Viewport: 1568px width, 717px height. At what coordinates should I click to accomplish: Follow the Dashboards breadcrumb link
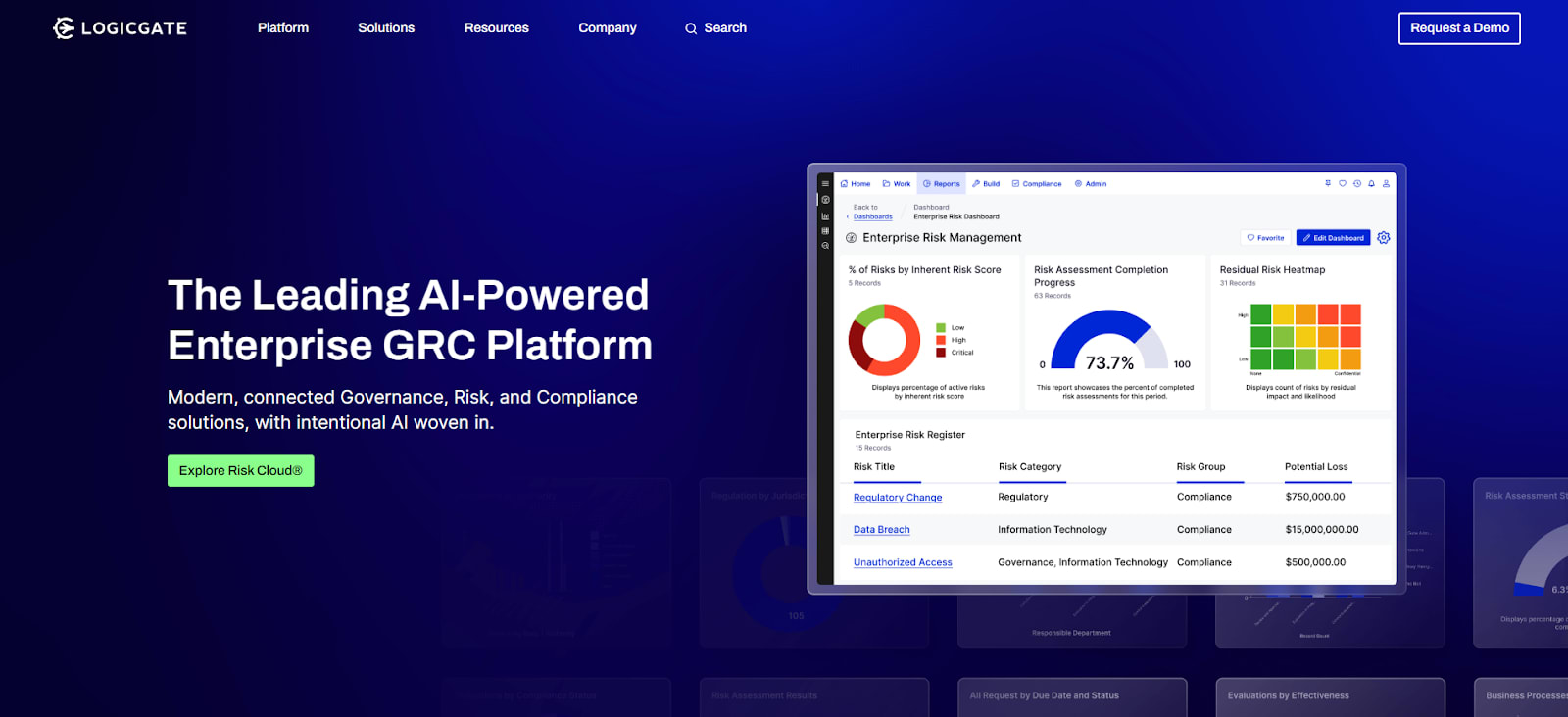coord(873,217)
